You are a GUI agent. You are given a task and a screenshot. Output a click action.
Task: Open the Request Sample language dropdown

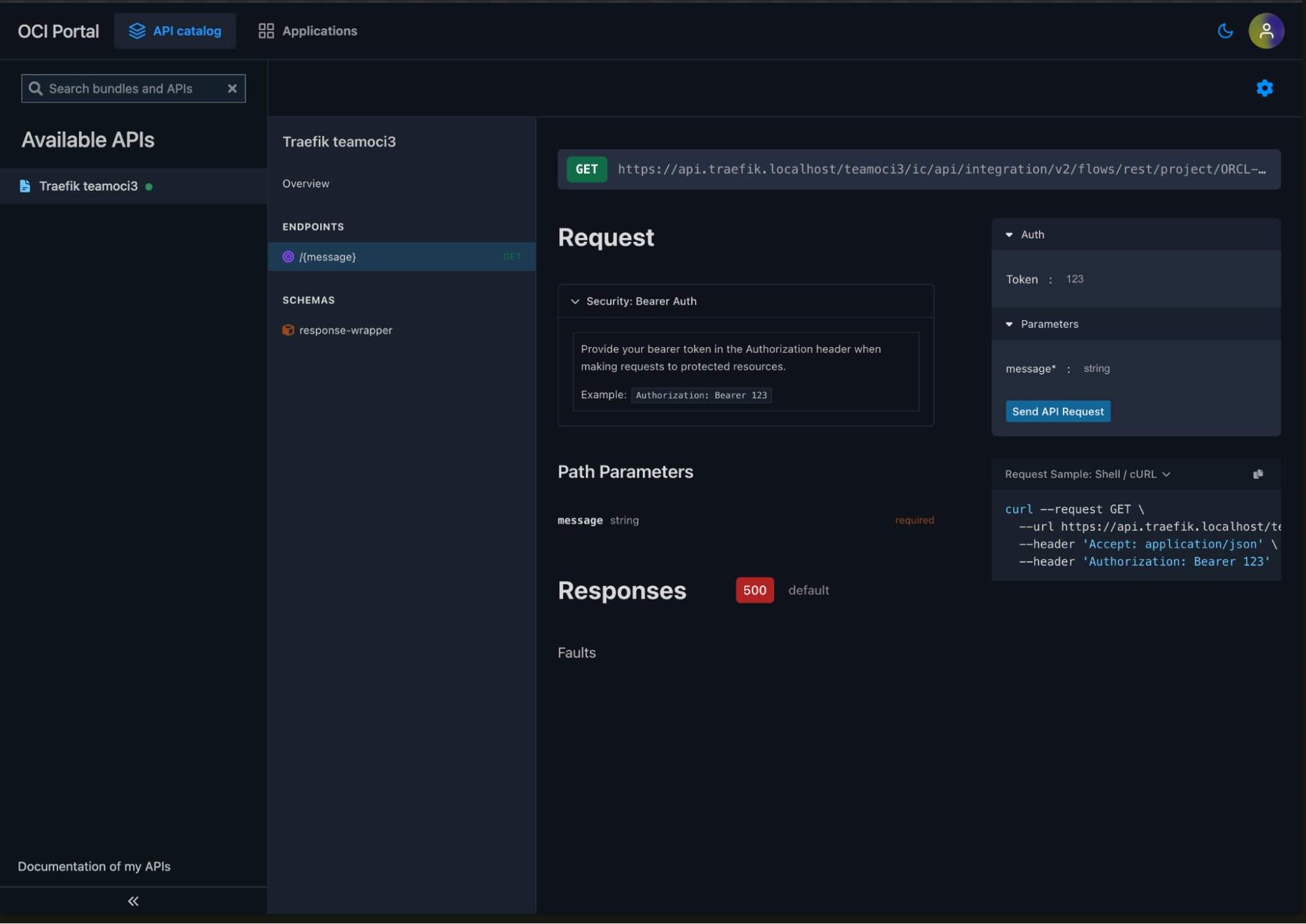coord(1087,474)
